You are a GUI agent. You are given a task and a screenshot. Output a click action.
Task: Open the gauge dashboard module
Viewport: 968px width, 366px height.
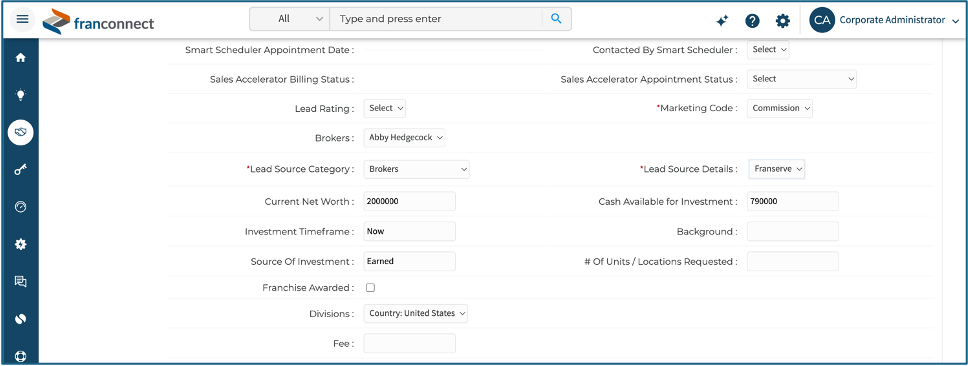coord(20,207)
